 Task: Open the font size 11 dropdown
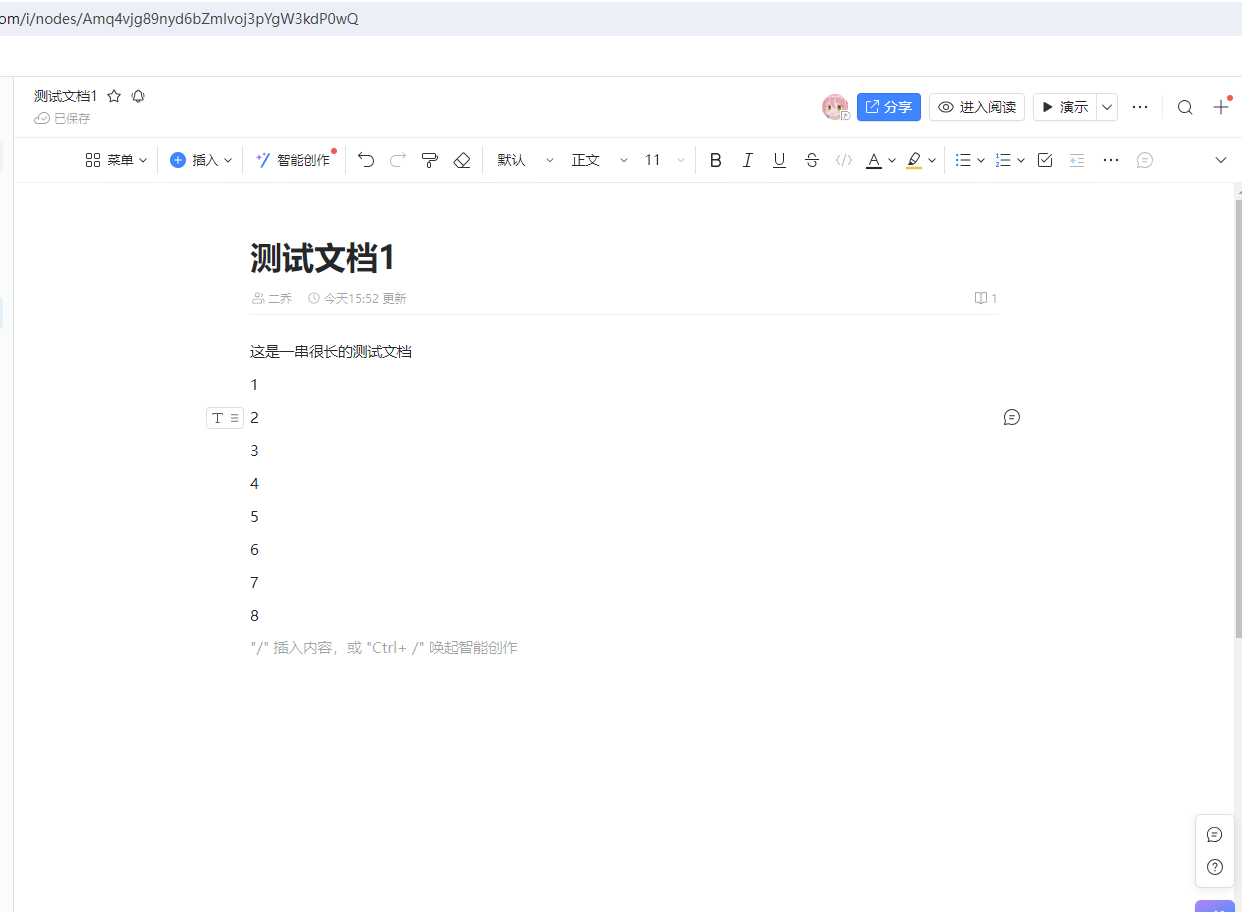(x=665, y=160)
